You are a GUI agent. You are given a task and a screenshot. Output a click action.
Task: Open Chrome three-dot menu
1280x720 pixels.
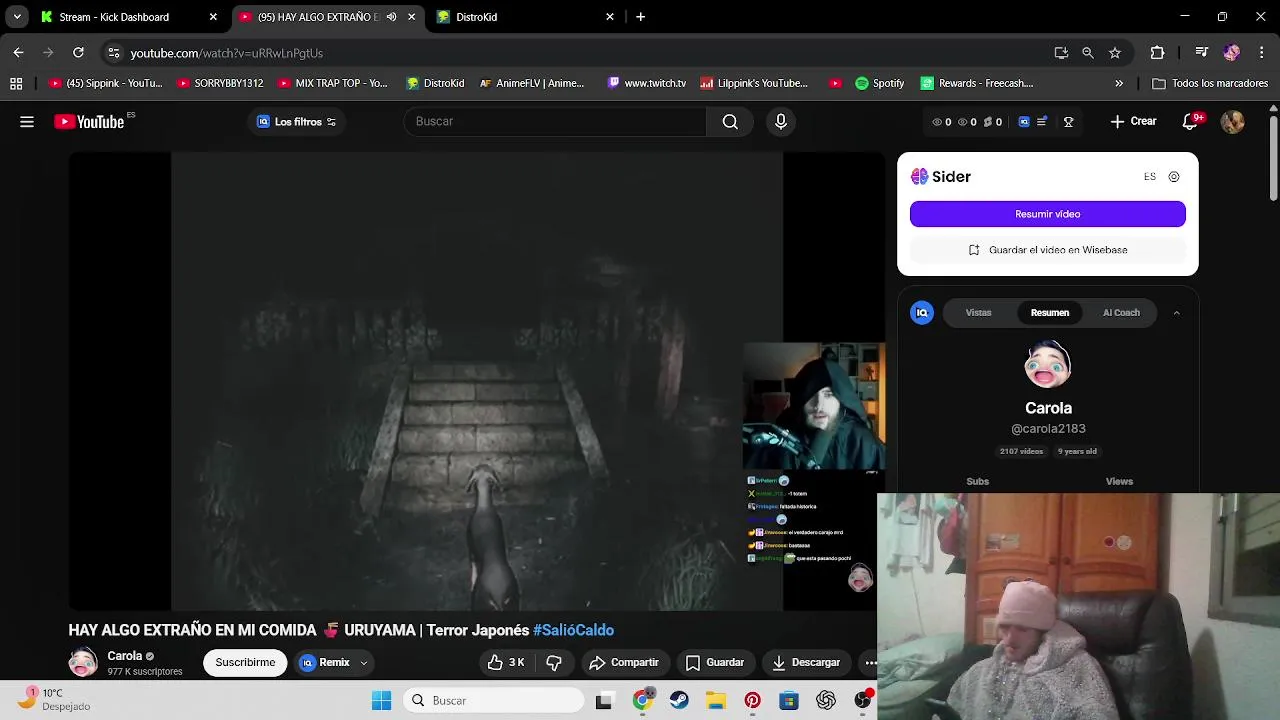click(1261, 53)
